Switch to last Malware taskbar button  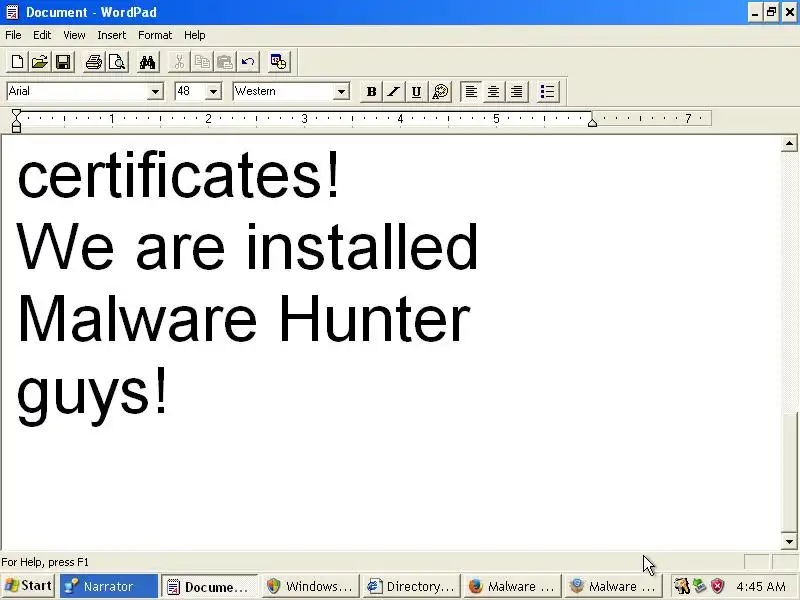coord(614,586)
